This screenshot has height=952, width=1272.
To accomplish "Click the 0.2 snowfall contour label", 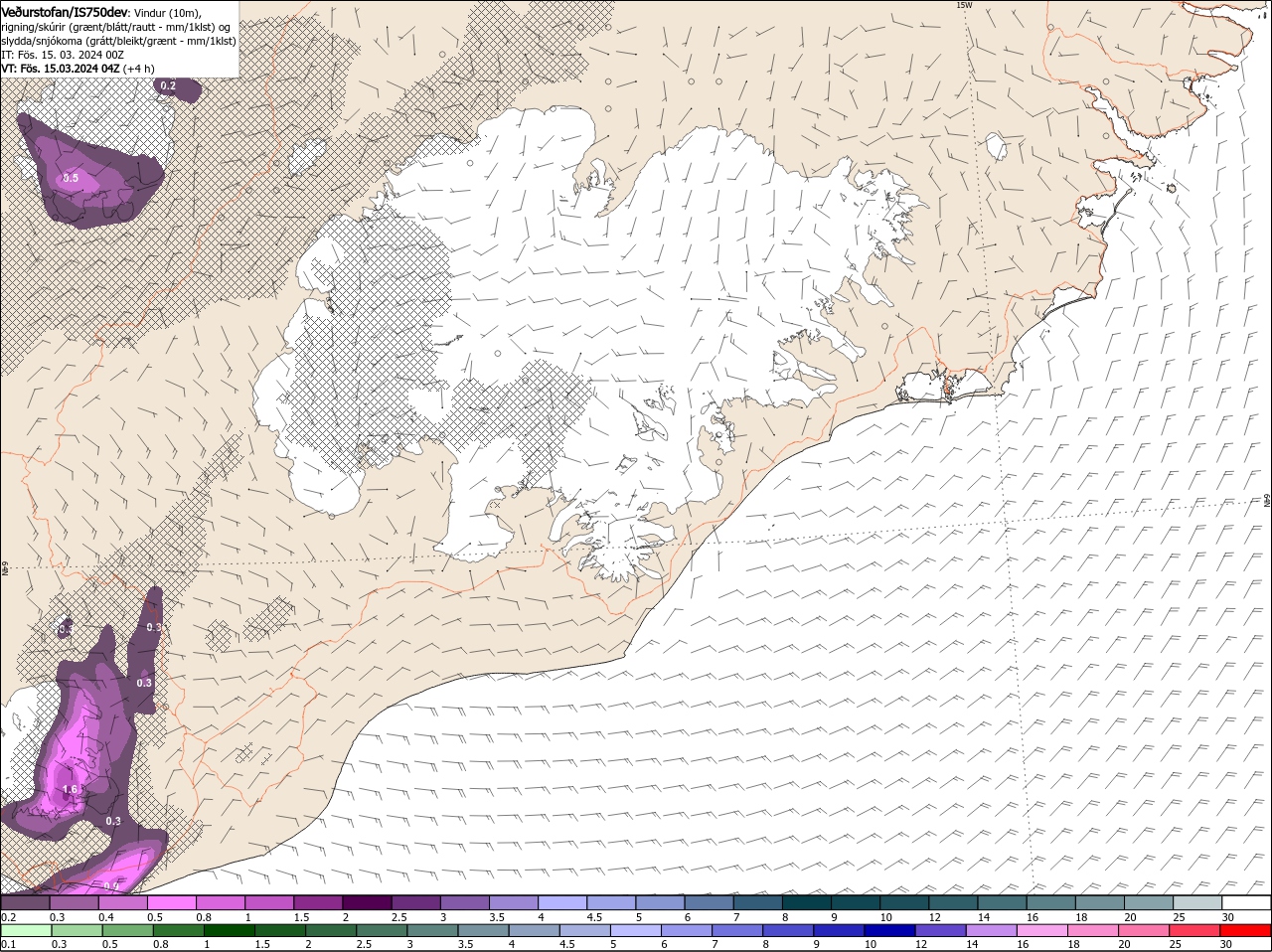I will (168, 86).
